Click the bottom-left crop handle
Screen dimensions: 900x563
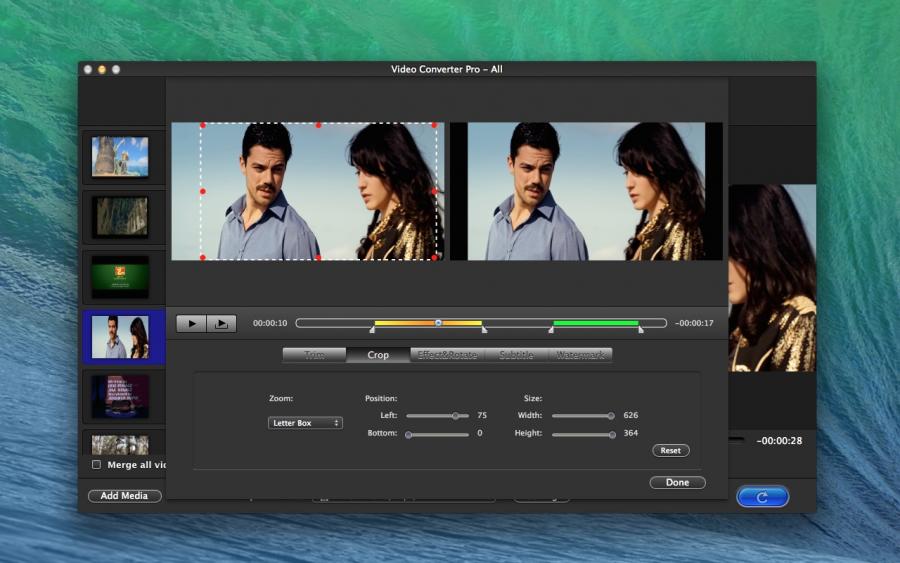(203, 258)
